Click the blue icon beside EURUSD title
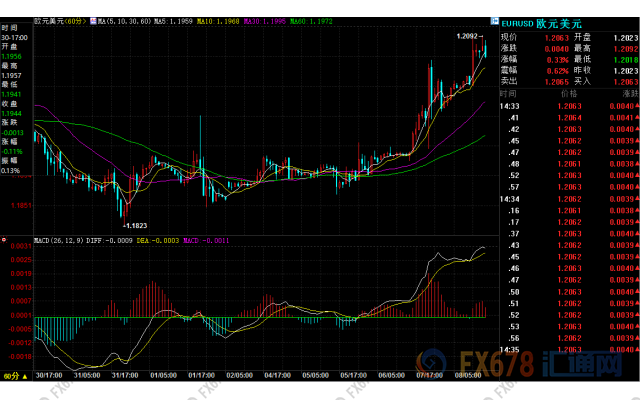 coord(496,20)
